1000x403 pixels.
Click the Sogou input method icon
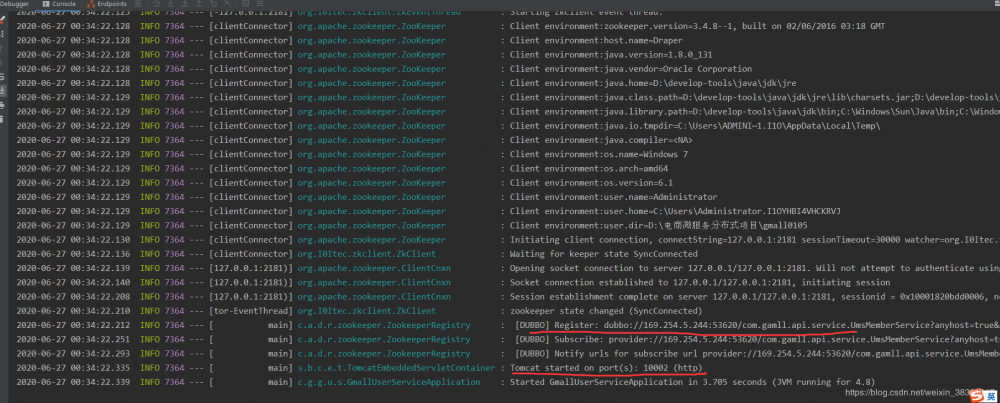click(976, 397)
